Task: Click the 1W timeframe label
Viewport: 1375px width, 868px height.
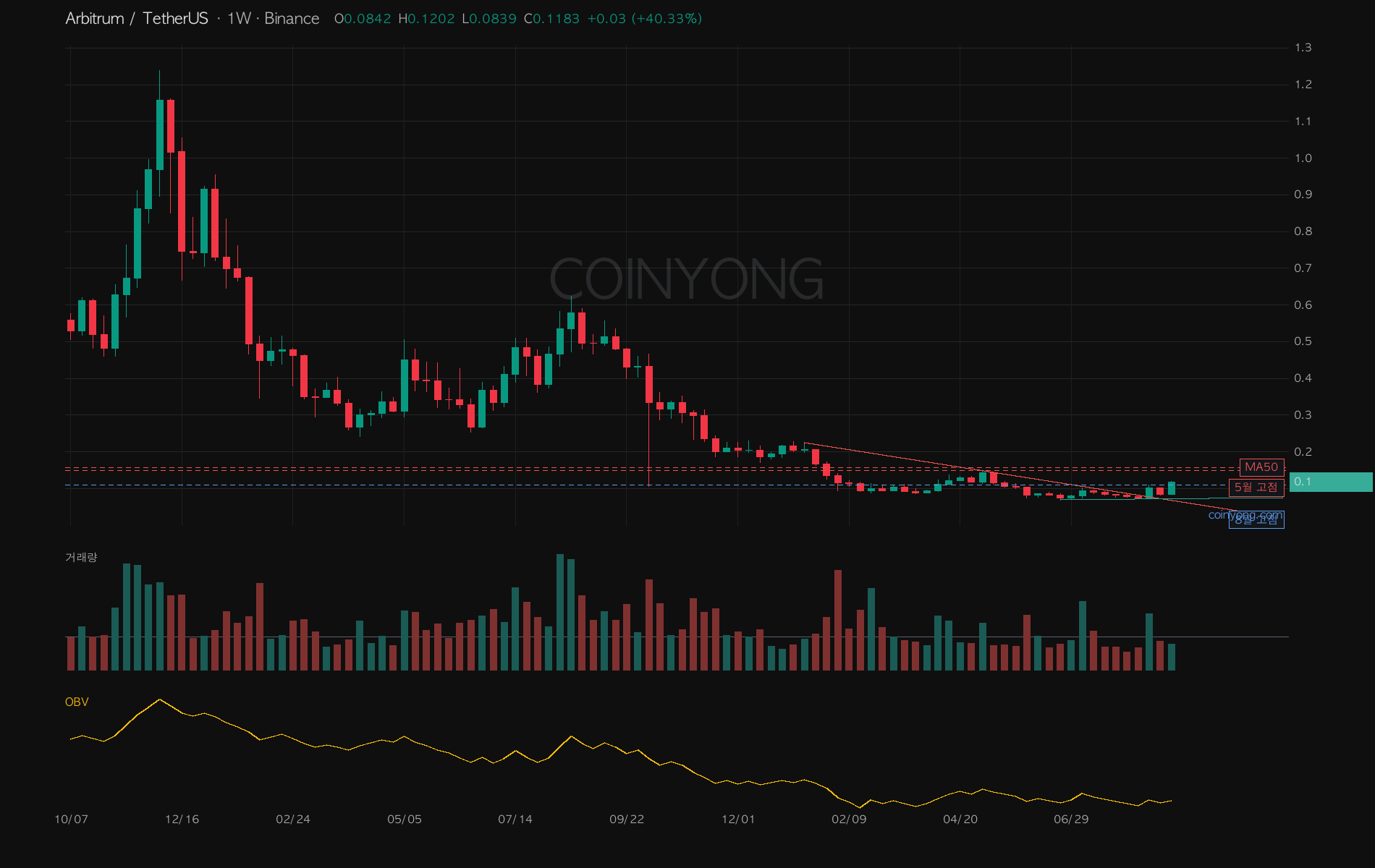Action: click(x=239, y=19)
